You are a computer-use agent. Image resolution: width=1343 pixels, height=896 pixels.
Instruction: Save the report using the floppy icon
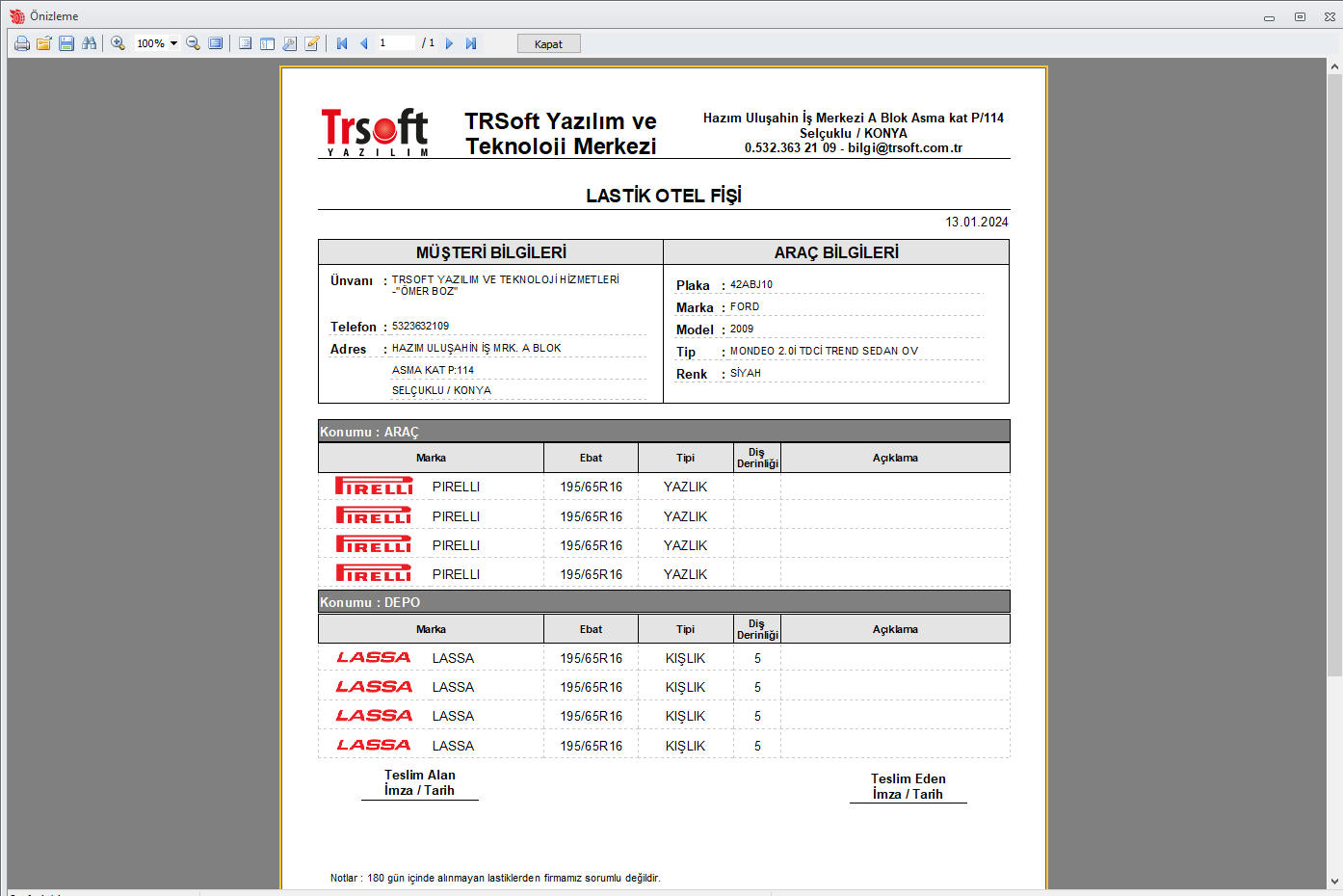66,43
